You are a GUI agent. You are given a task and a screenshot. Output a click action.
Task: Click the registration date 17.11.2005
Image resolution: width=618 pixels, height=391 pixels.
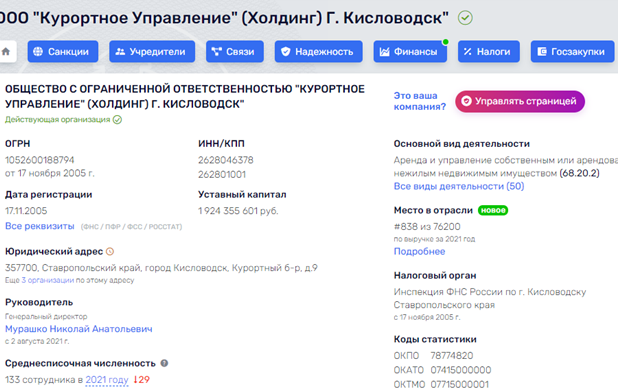pos(26,211)
